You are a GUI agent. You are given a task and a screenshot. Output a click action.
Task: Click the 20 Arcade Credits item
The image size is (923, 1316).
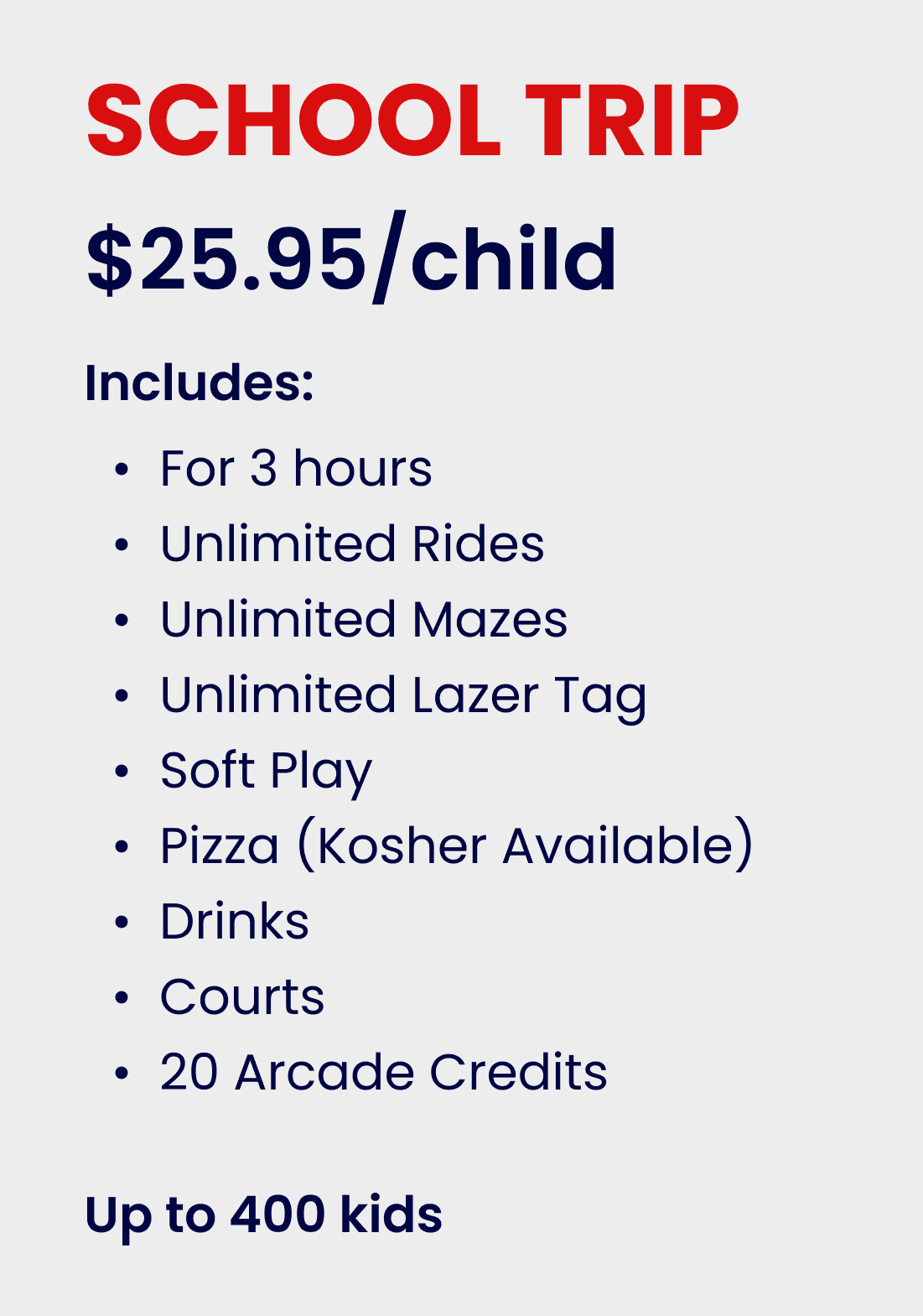tap(383, 1073)
